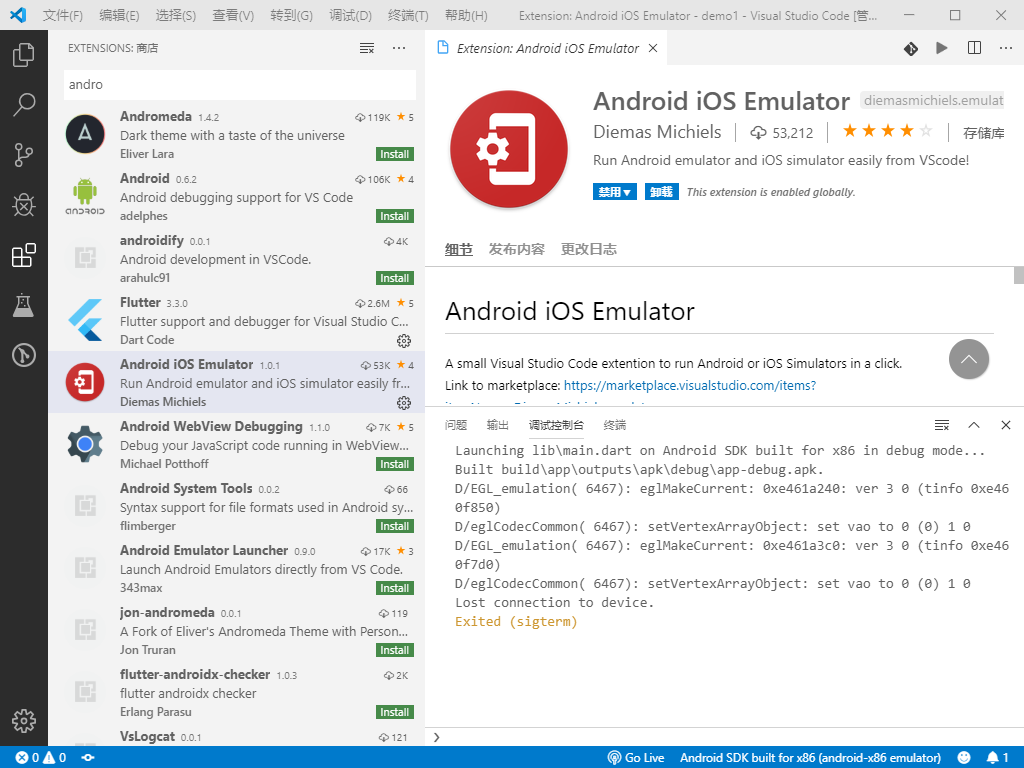The height and width of the screenshot is (768, 1024).
Task: Click Android iOS Emulator manage gear
Action: 404,403
